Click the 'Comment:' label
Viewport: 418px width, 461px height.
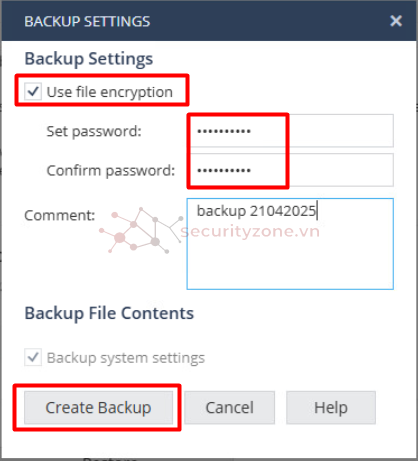[60, 215]
